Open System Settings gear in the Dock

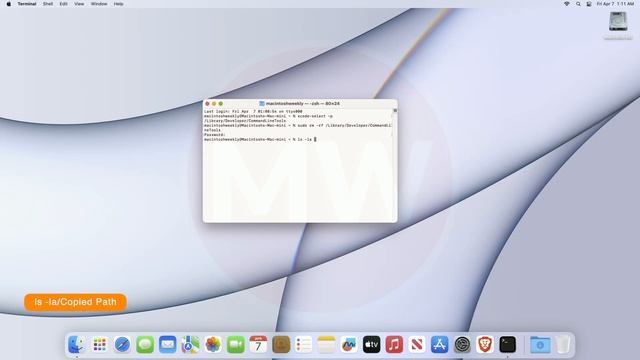click(x=462, y=345)
